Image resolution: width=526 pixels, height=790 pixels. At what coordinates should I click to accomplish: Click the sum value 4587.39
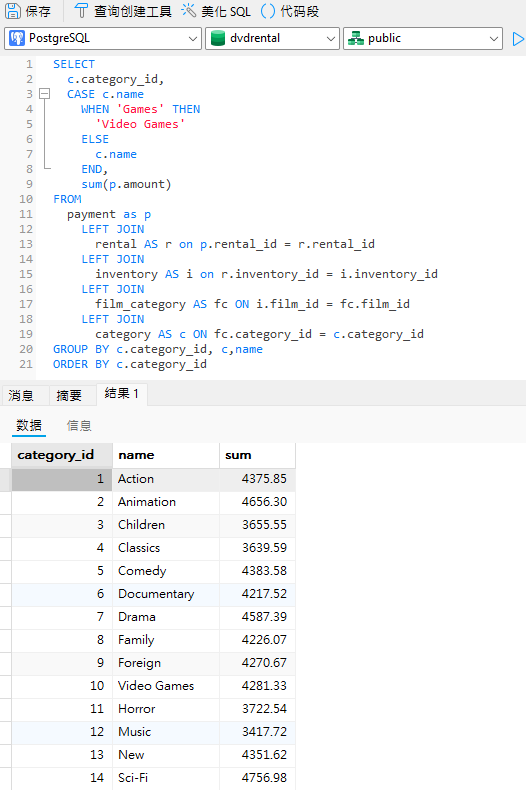[x=257, y=617]
